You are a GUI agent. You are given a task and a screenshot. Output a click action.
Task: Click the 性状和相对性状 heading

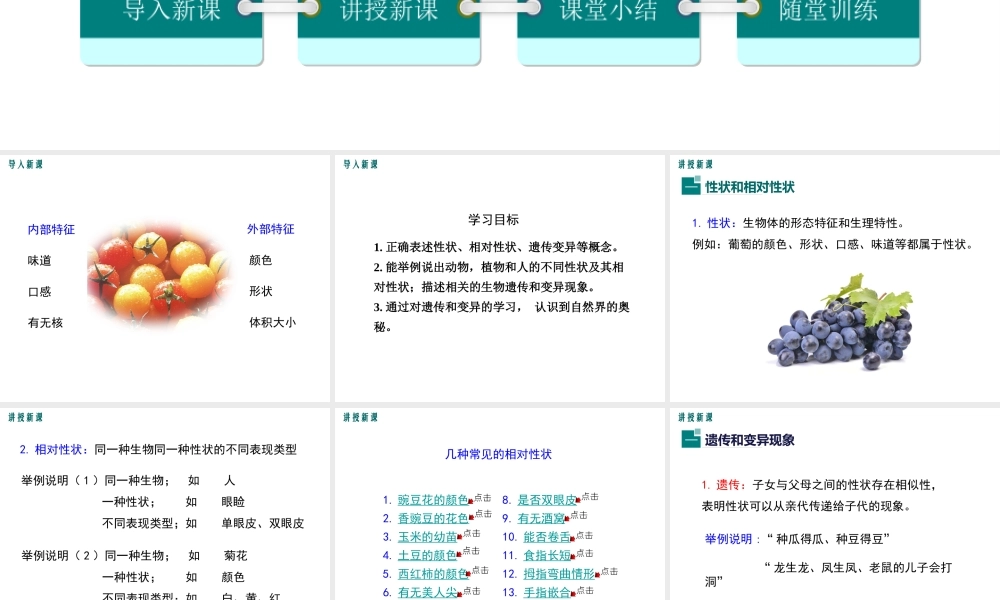point(749,187)
